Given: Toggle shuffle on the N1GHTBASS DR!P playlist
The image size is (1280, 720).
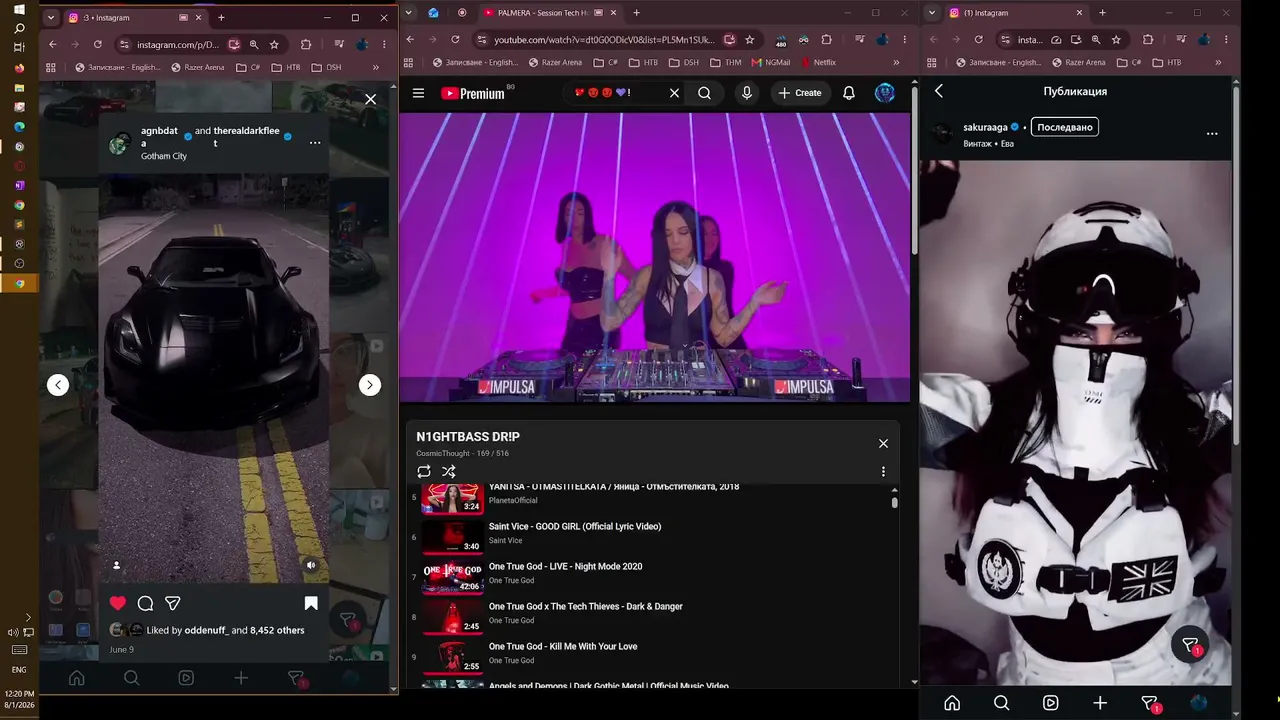Looking at the screenshot, I should 449,471.
